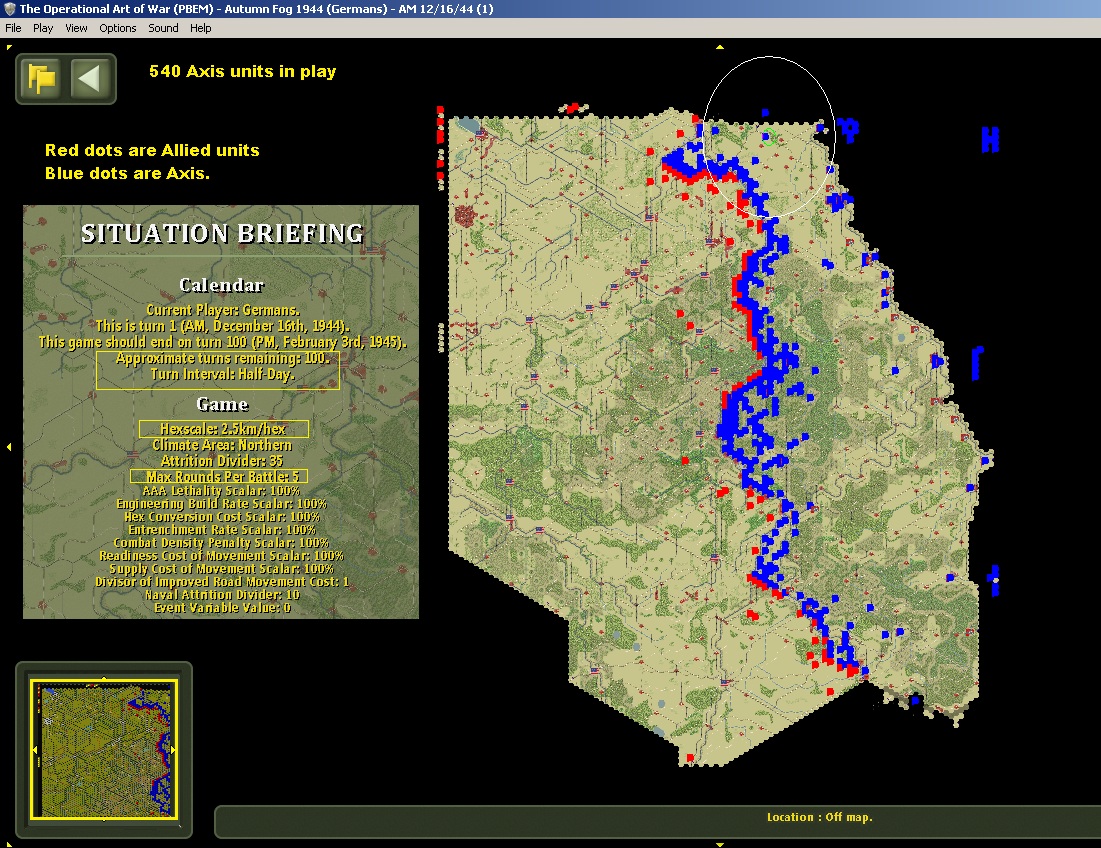Click the left-arrow back button
This screenshot has height=848, width=1101.
pos(89,79)
